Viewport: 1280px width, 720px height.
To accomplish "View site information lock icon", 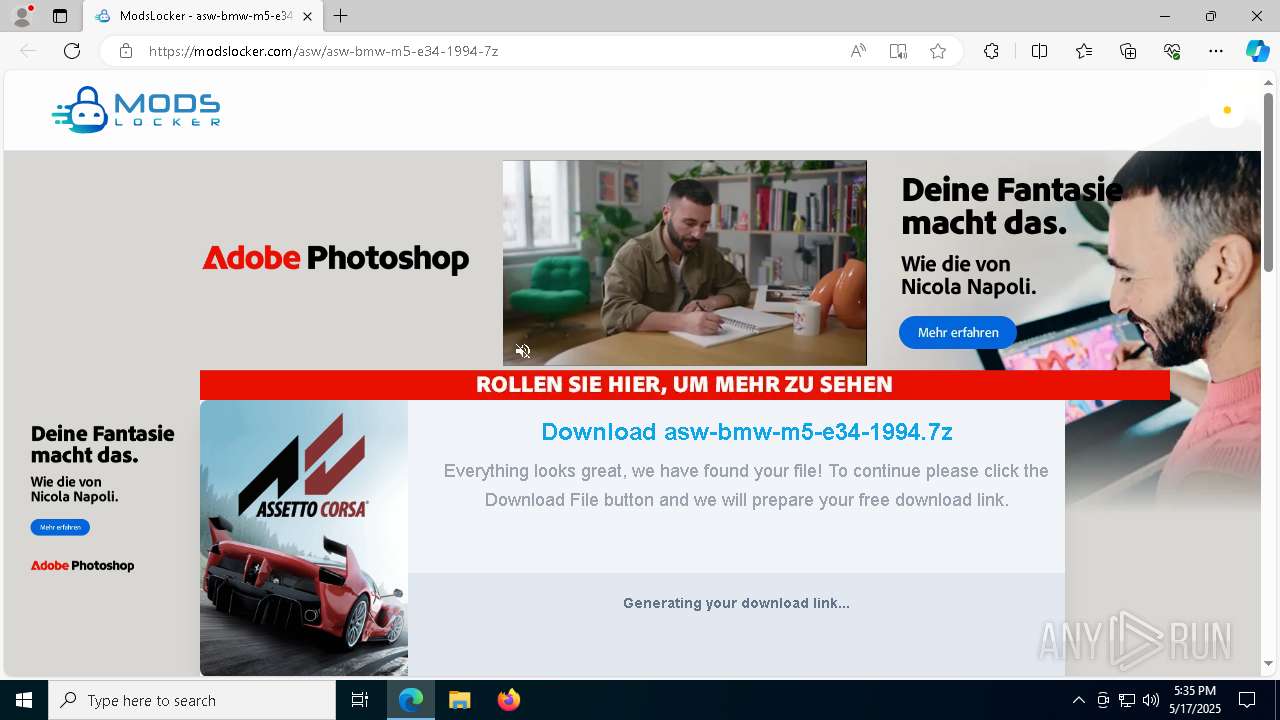I will [x=126, y=51].
